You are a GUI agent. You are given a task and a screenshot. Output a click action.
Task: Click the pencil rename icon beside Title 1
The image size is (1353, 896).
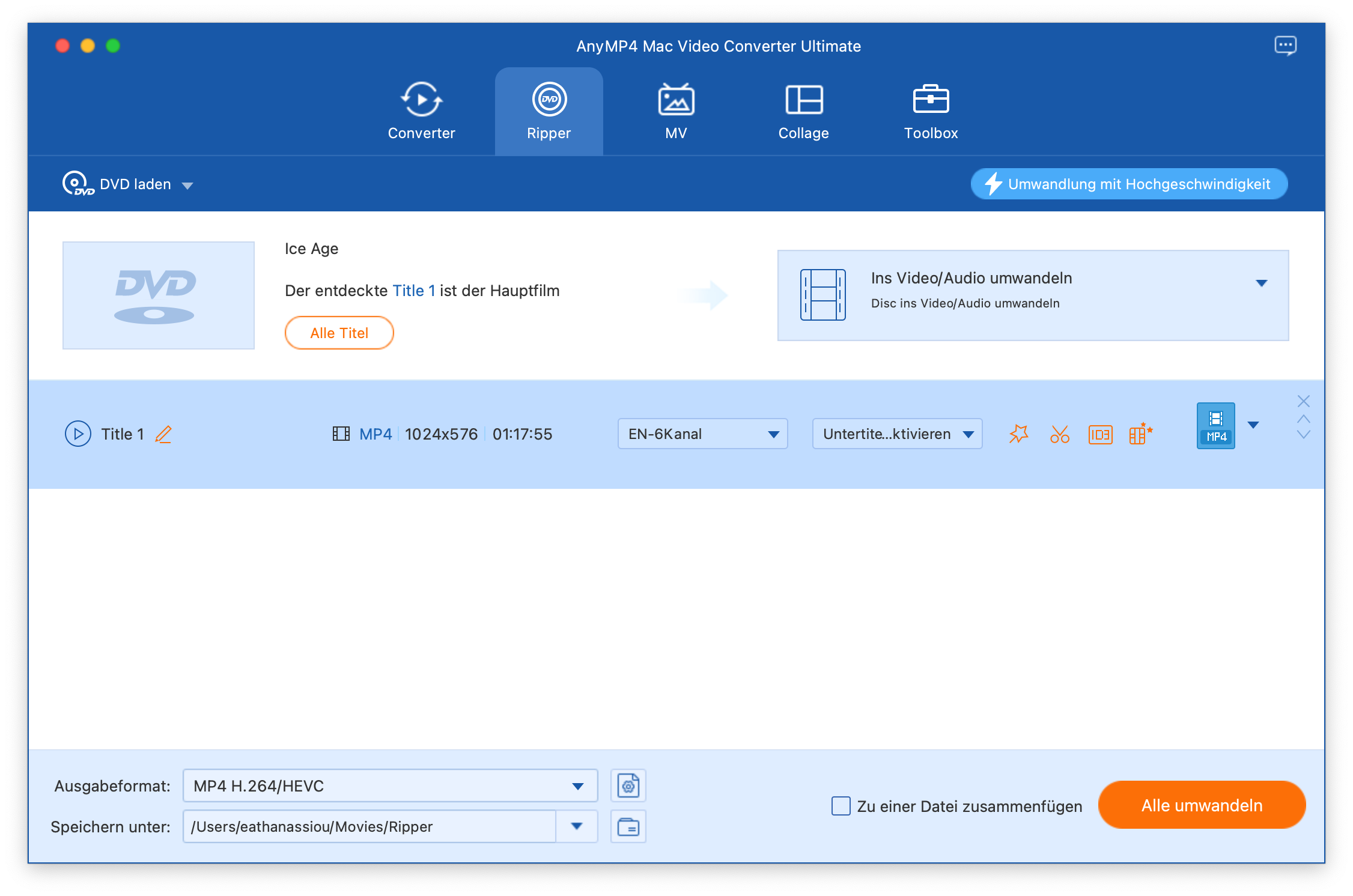(163, 434)
